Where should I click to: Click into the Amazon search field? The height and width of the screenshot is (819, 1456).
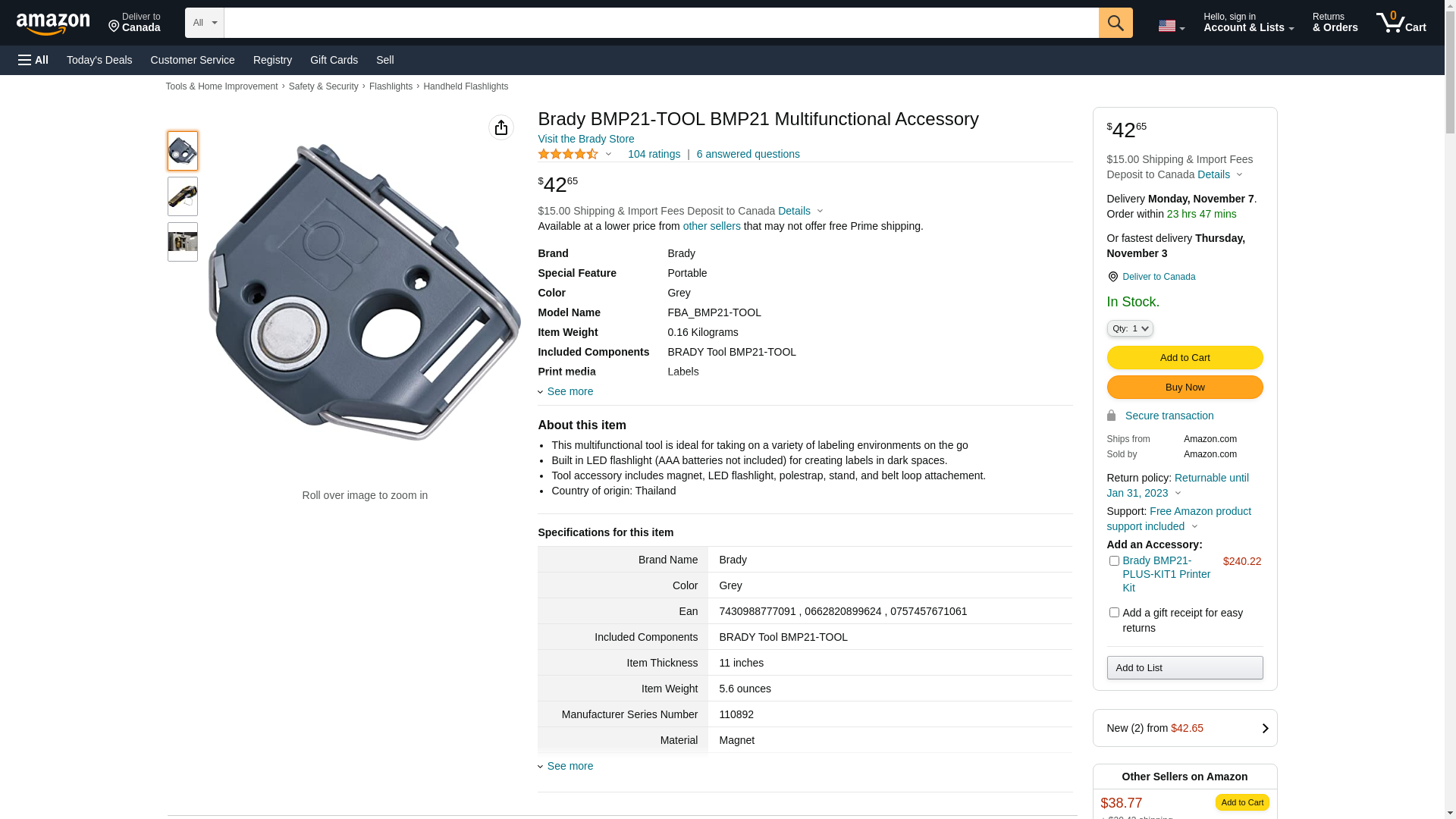coord(661,23)
